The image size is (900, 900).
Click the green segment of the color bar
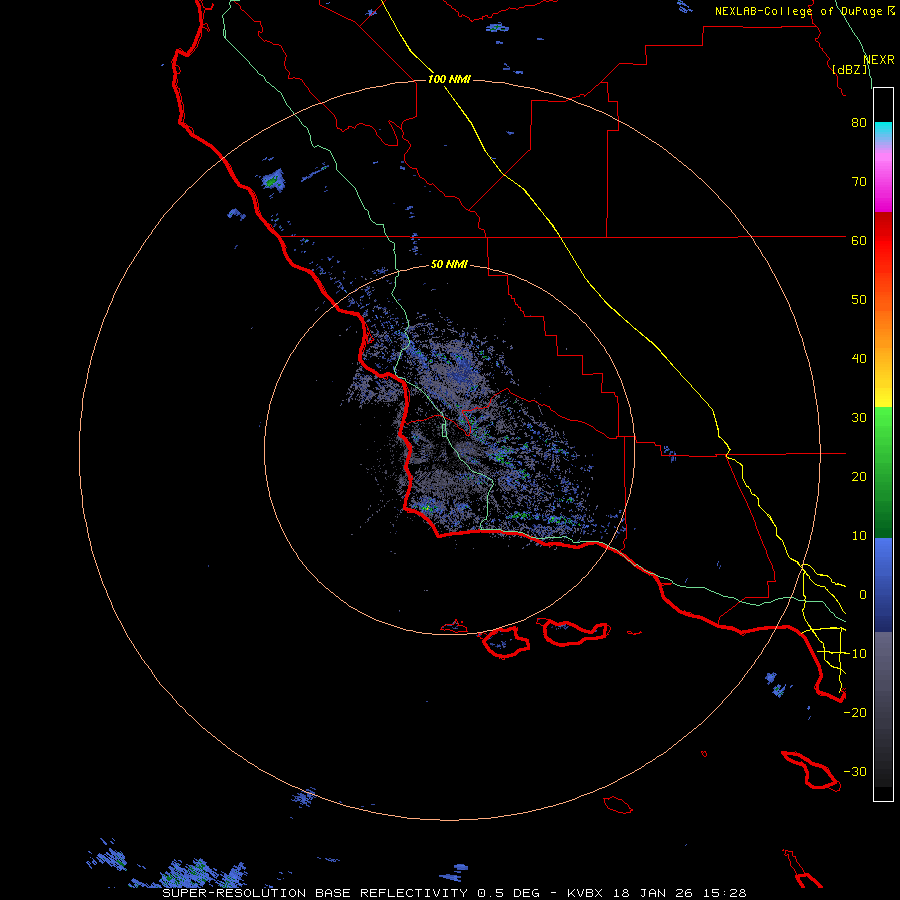883,472
